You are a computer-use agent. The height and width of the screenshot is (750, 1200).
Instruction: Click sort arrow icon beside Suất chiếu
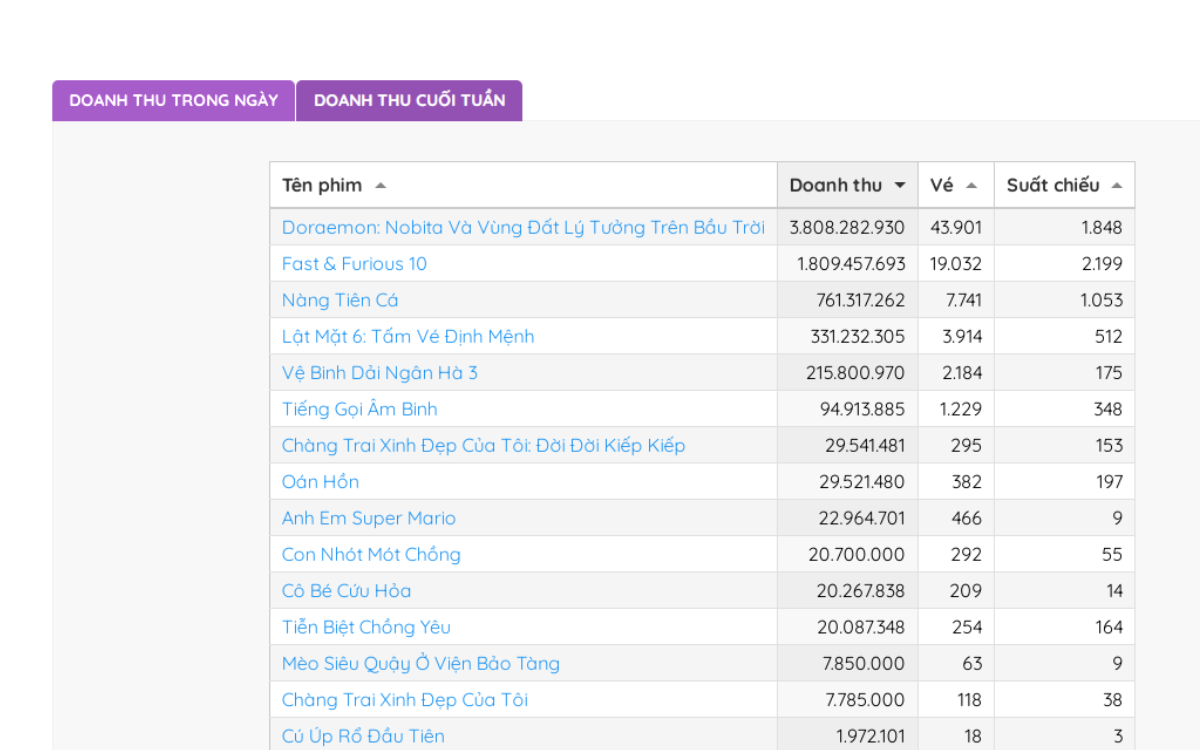[x=1116, y=186]
